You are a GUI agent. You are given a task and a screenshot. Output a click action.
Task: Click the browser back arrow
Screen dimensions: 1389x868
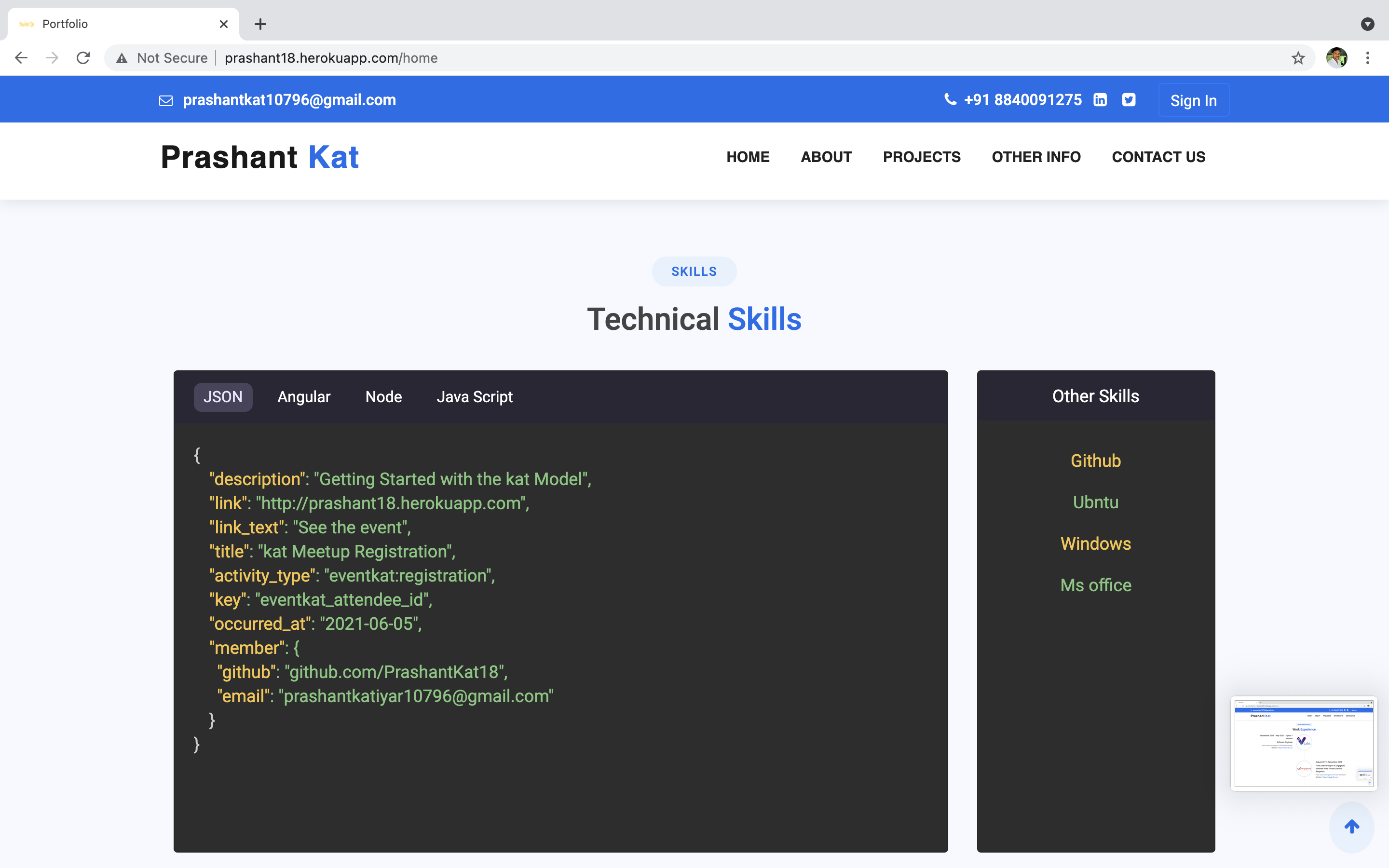[21, 58]
